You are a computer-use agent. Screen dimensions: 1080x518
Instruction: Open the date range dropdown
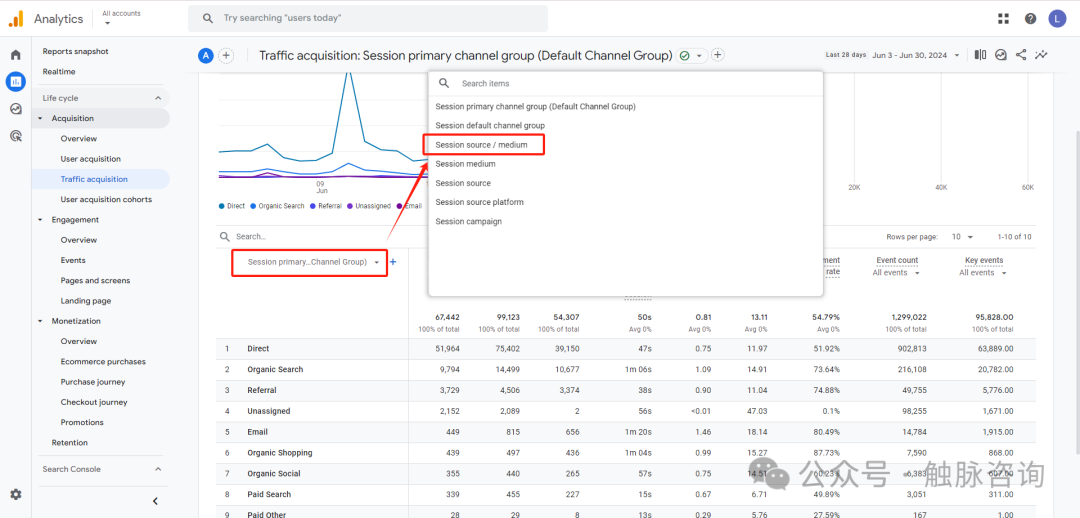[x=915, y=55]
